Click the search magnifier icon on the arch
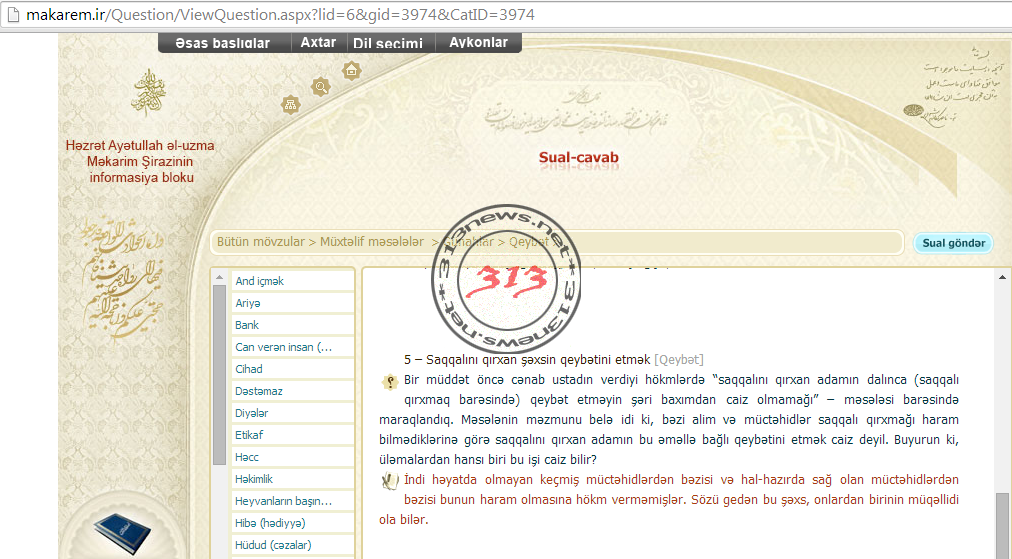The image size is (1012, 559). click(320, 86)
